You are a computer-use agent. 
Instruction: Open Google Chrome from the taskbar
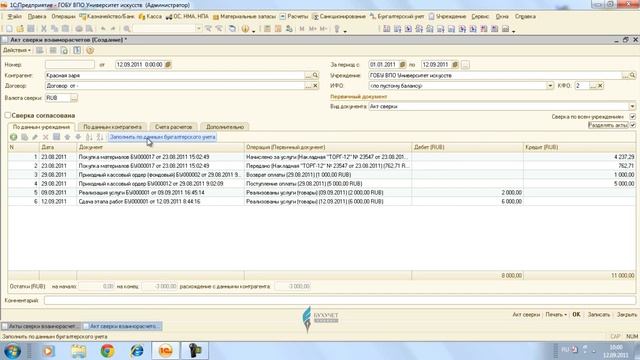coord(108,351)
